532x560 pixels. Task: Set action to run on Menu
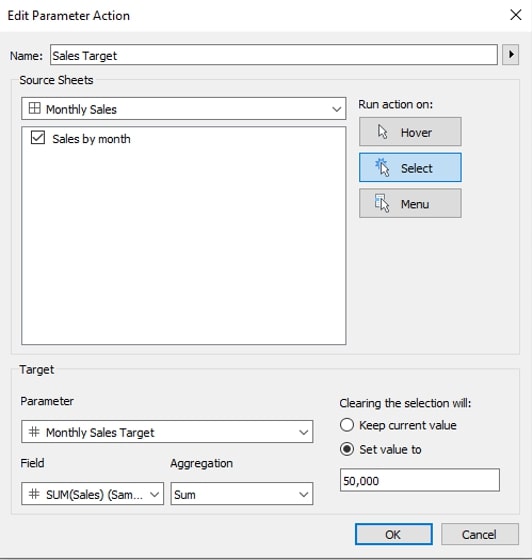[410, 203]
